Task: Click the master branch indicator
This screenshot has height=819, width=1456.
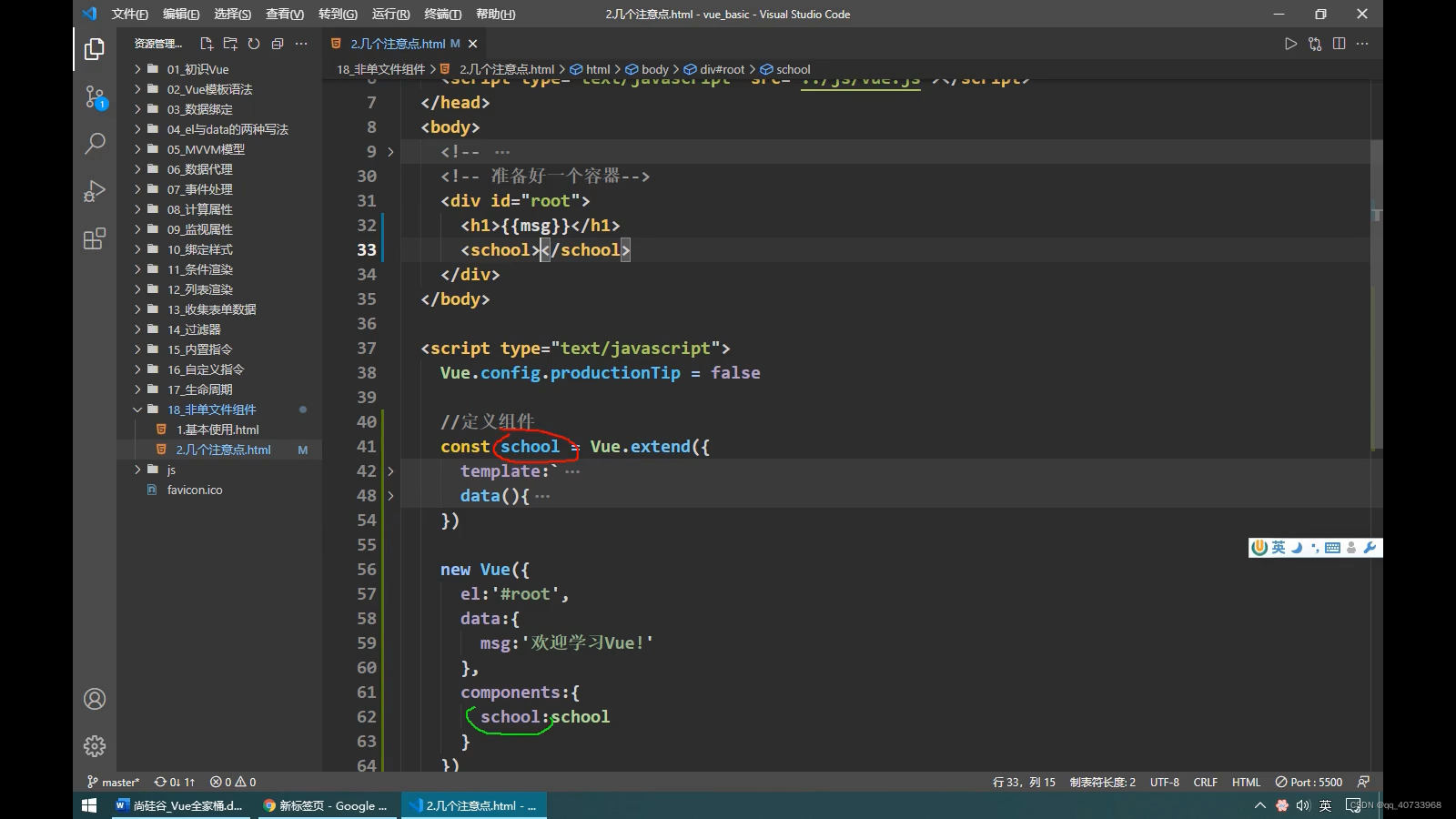Action: (114, 782)
